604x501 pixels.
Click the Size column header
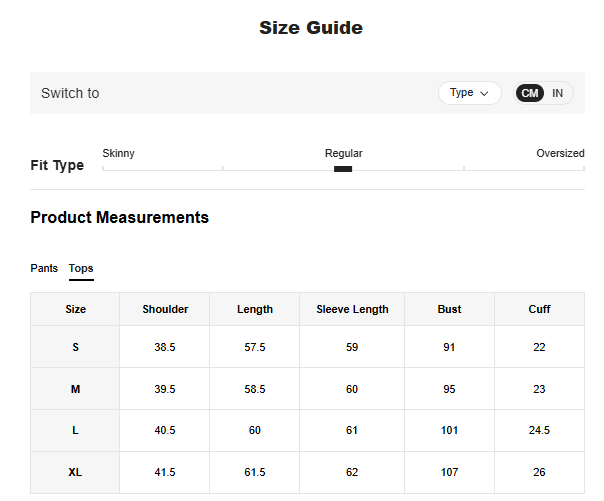[x=75, y=309]
